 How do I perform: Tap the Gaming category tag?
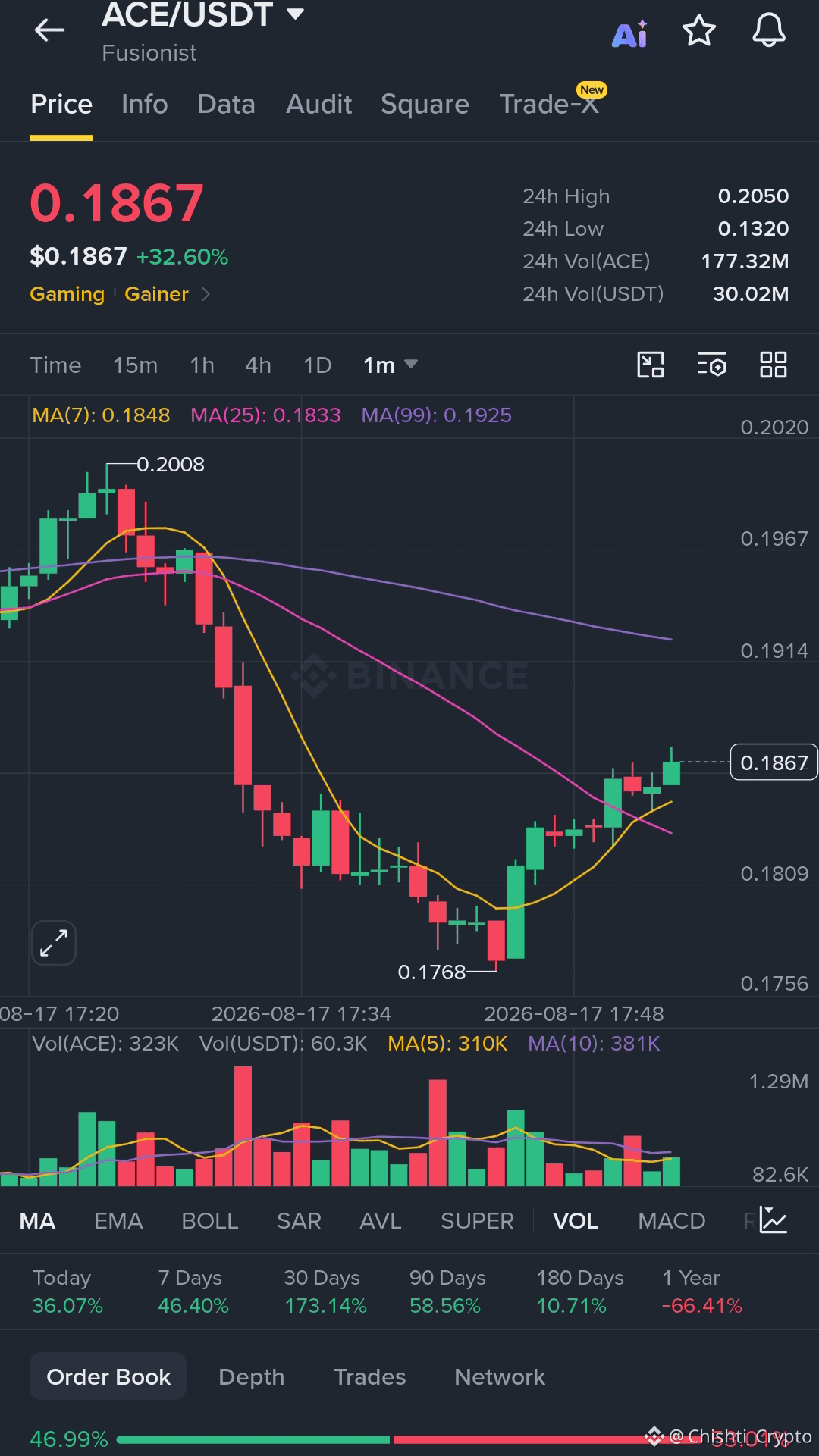[67, 294]
